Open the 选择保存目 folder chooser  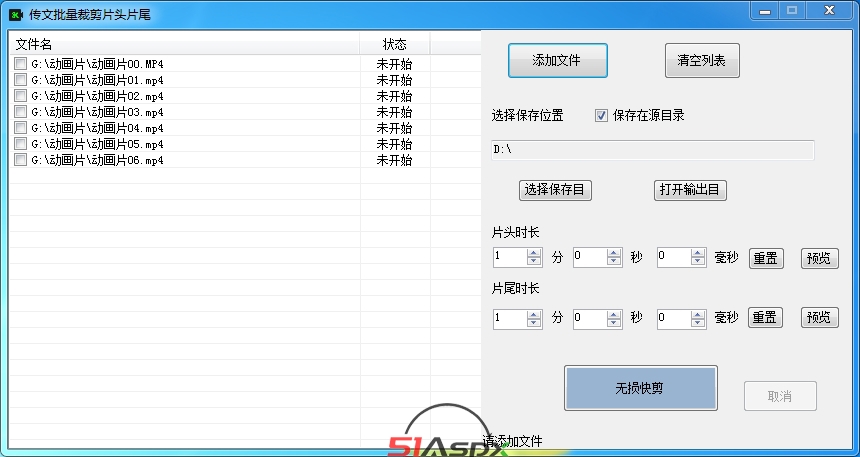[x=555, y=190]
